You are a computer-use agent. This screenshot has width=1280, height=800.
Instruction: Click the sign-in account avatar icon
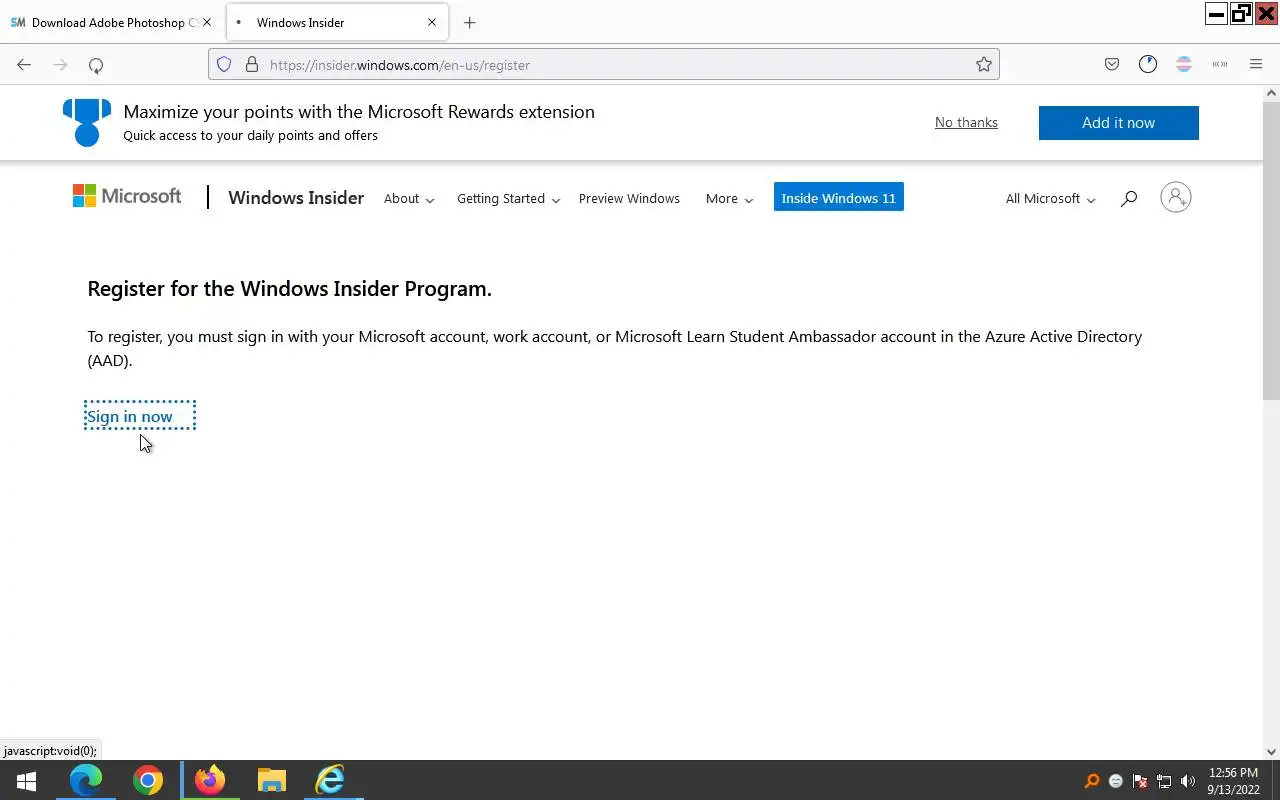click(x=1176, y=197)
